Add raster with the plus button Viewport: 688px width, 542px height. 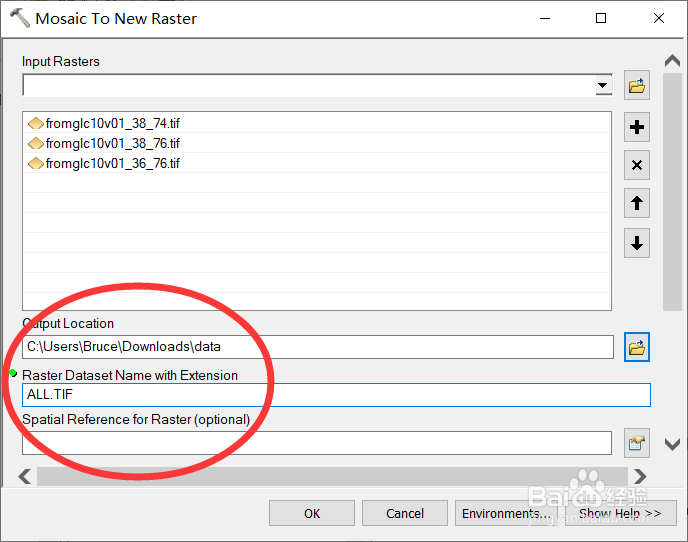pos(637,127)
